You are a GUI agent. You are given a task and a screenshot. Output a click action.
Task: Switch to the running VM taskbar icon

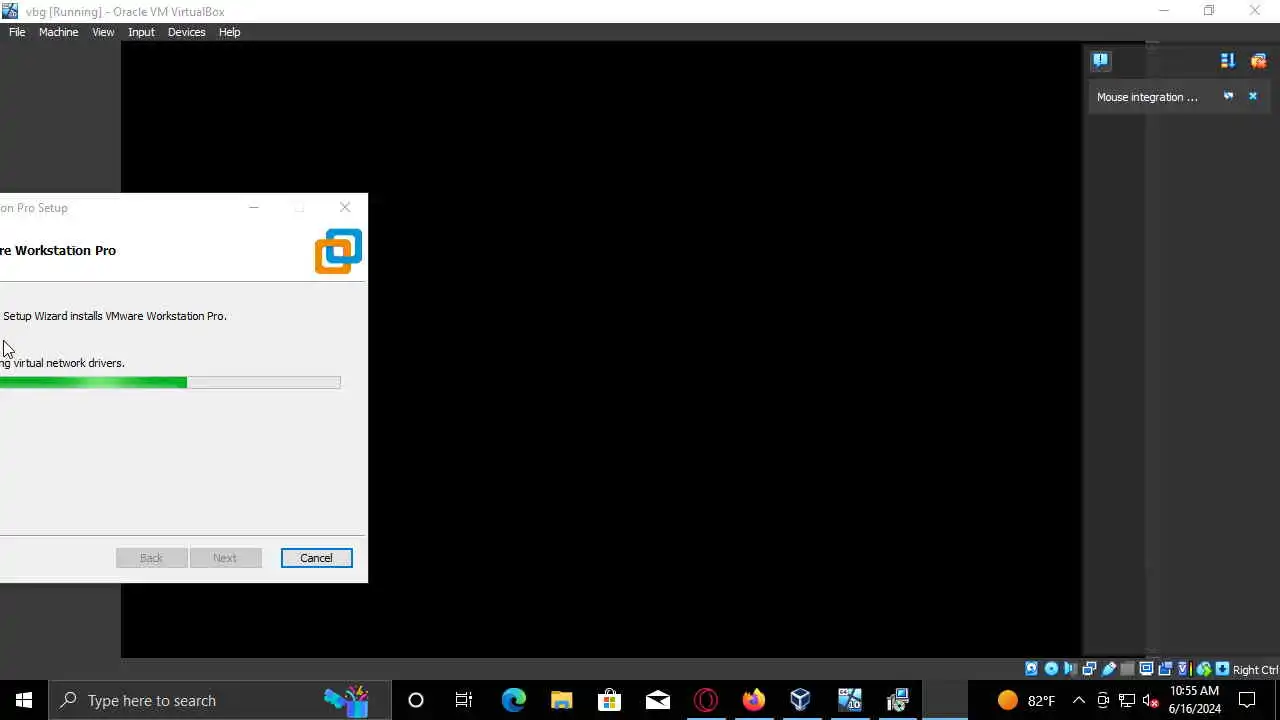click(850, 700)
